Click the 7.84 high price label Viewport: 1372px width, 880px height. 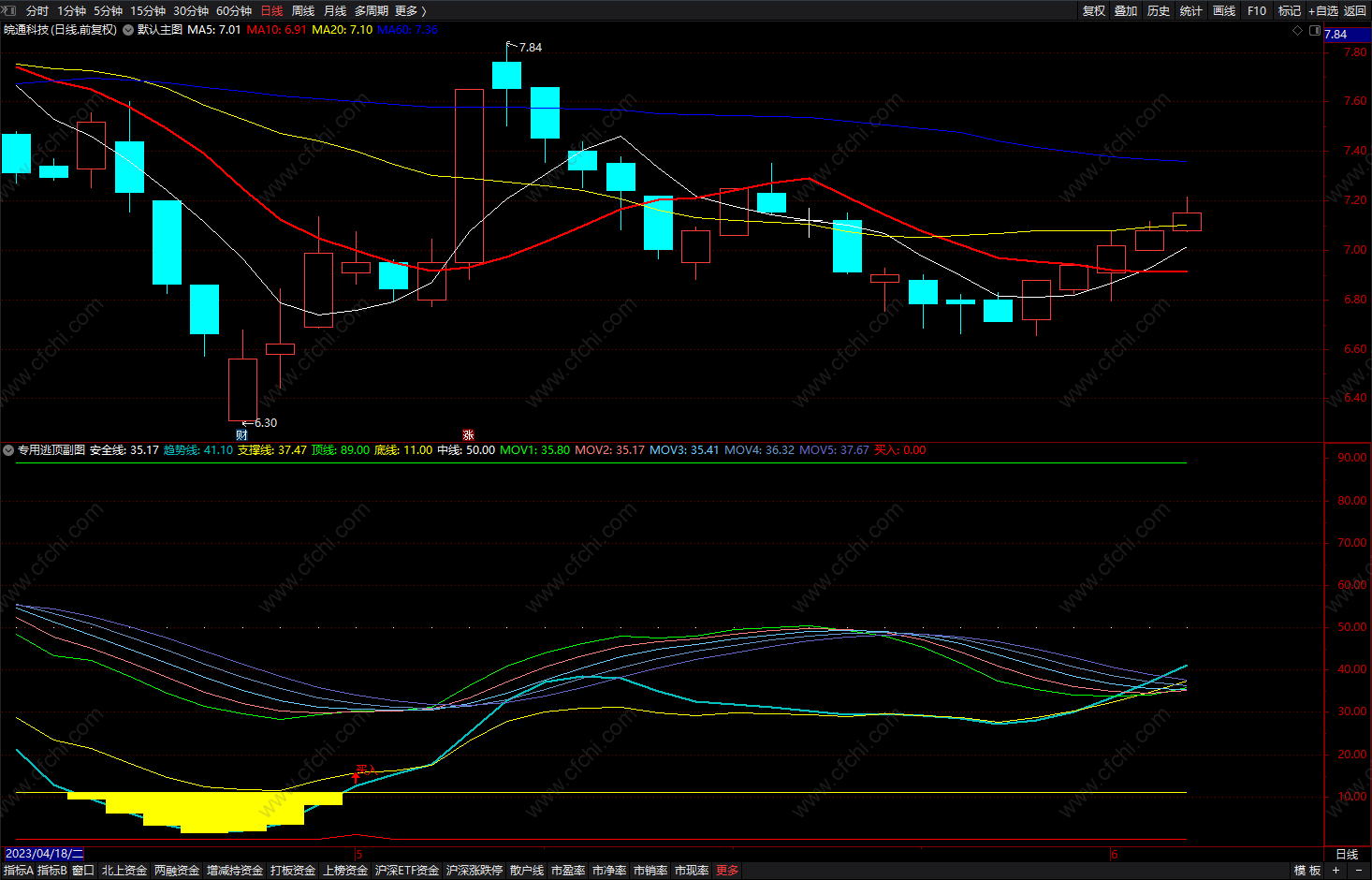530,48
